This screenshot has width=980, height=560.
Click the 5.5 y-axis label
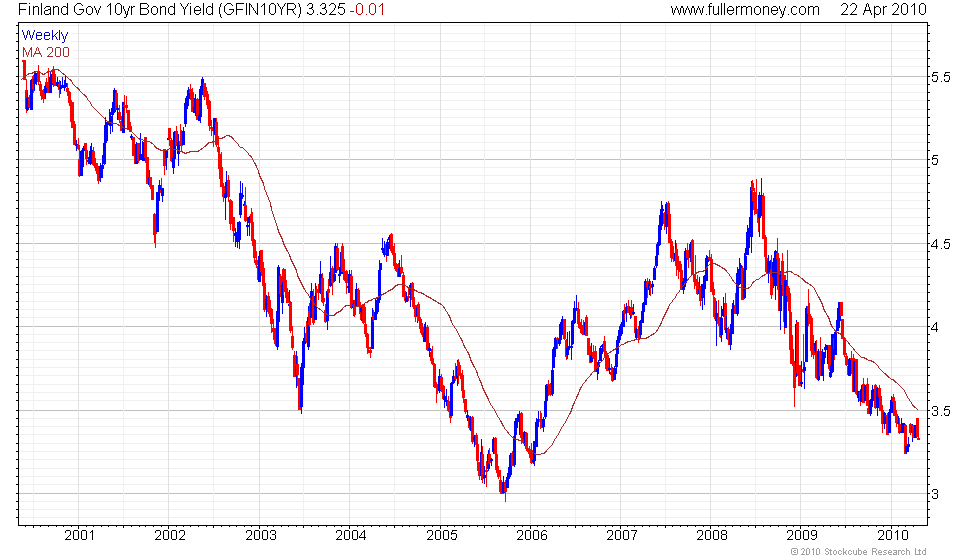(x=941, y=78)
